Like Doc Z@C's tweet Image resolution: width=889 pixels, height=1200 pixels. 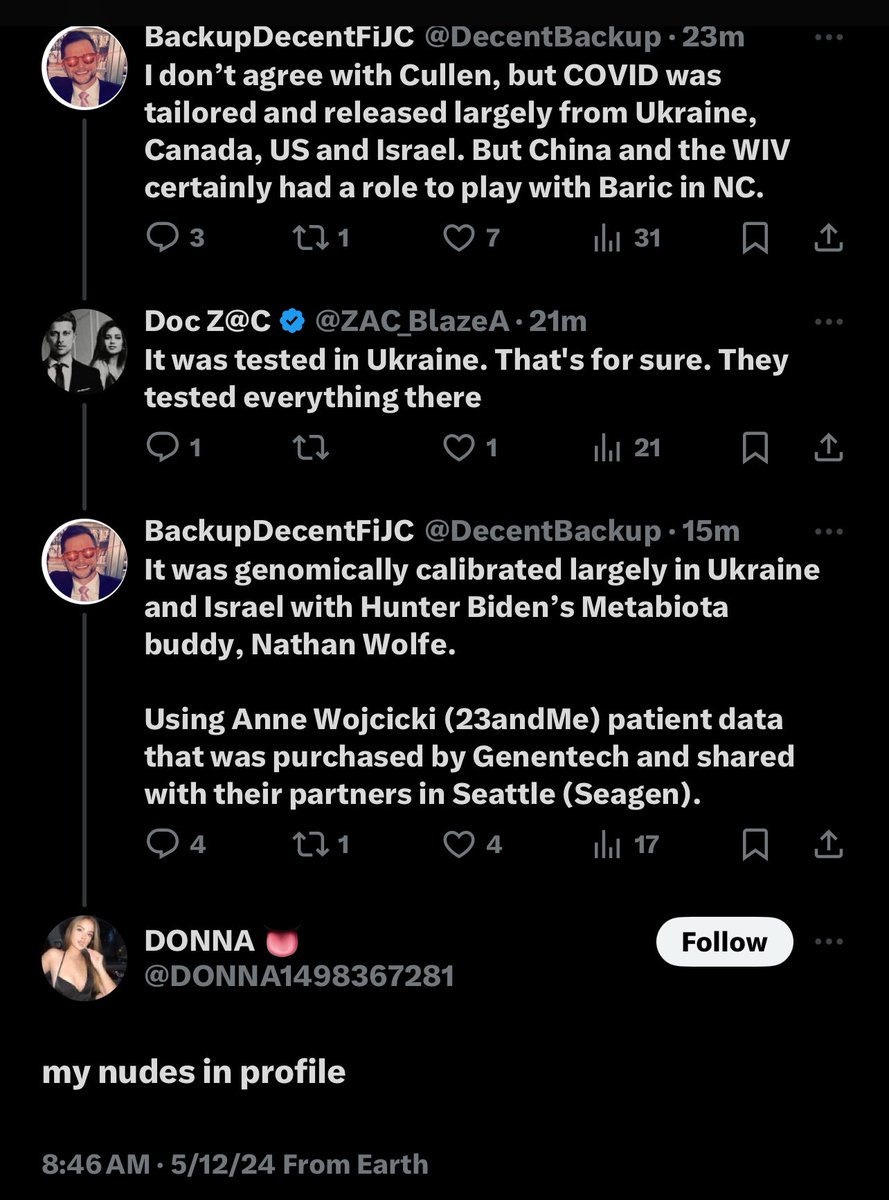tap(458, 448)
